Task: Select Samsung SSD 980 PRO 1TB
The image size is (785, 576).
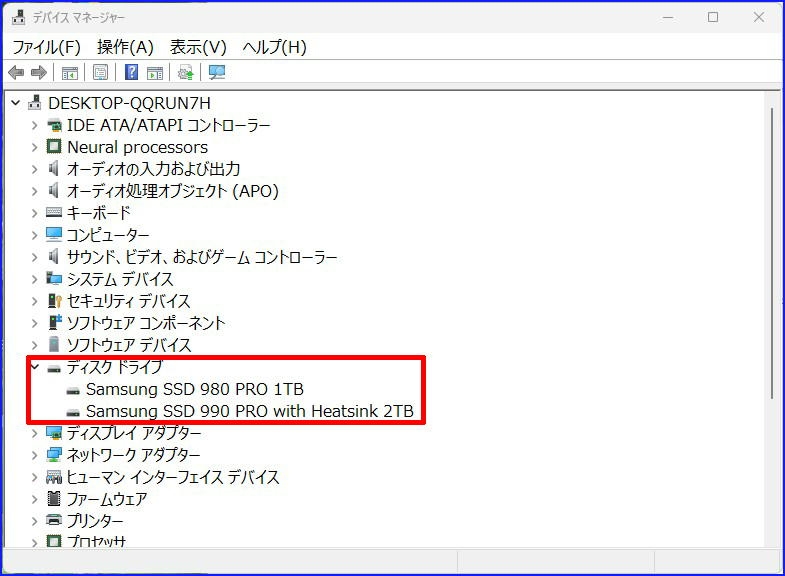Action: pyautogui.click(x=195, y=389)
